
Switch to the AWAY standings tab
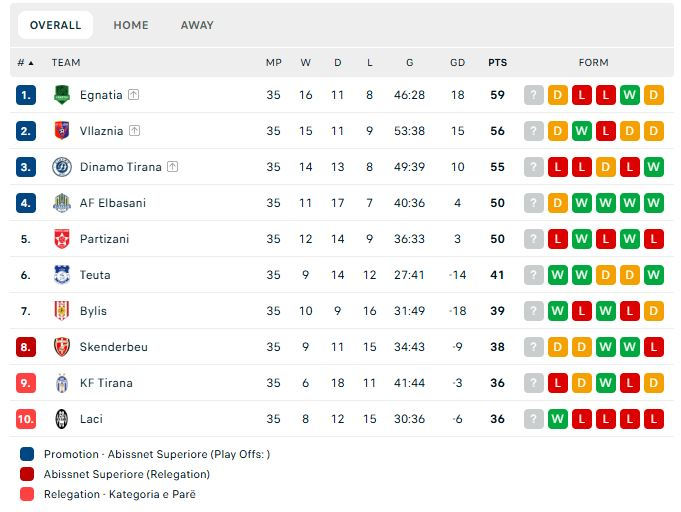[x=197, y=25]
